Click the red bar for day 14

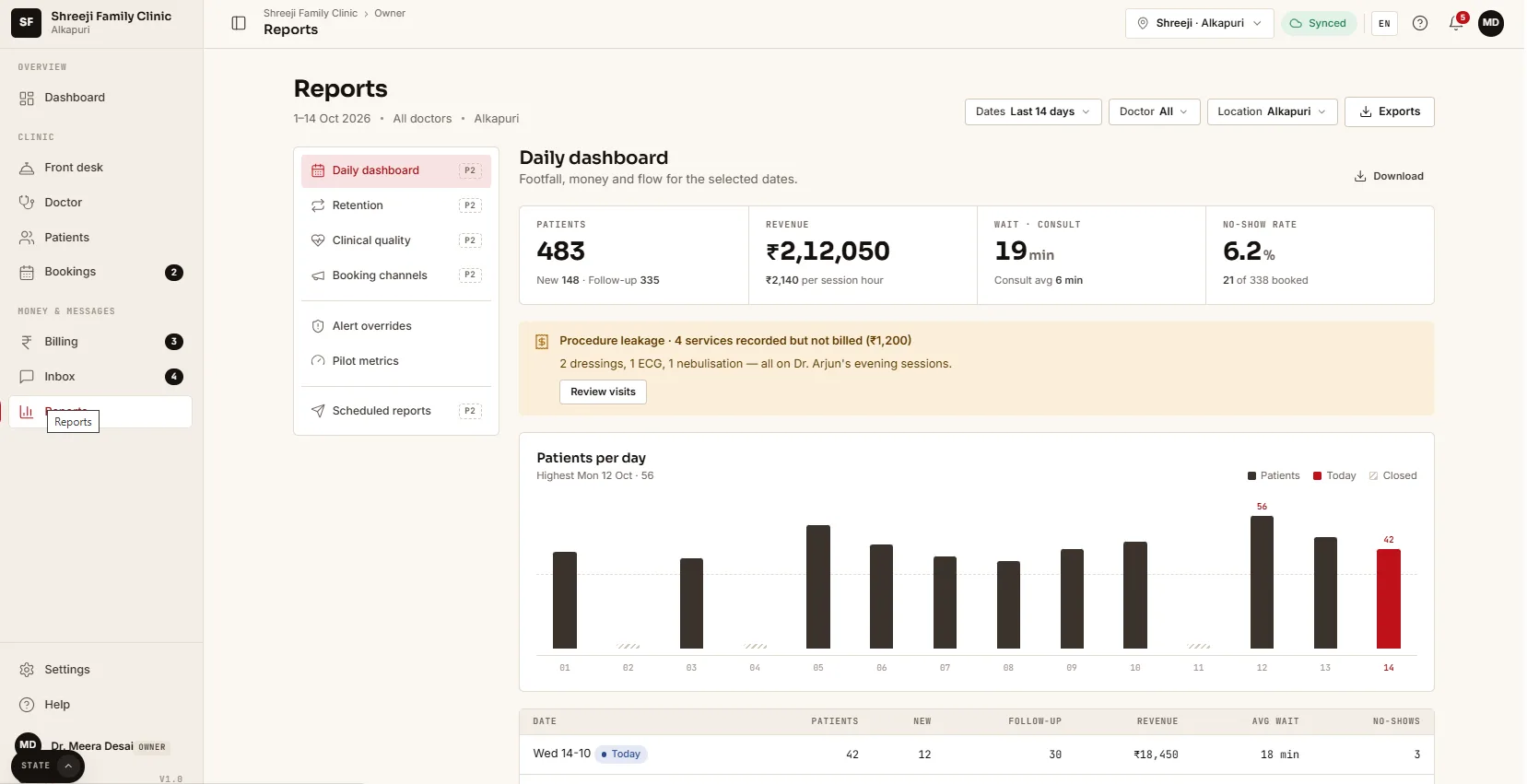click(1388, 599)
